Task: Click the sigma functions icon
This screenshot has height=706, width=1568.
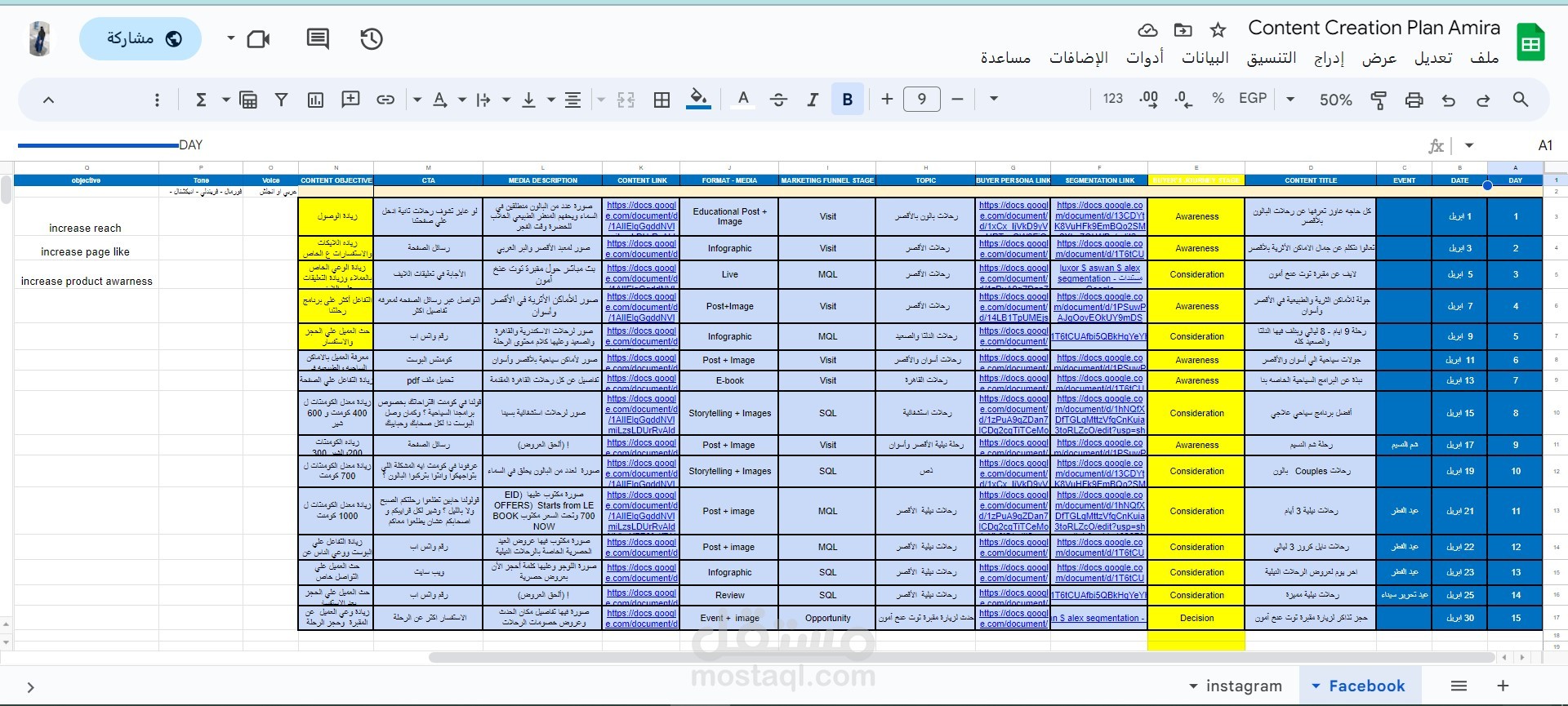Action: pyautogui.click(x=201, y=100)
